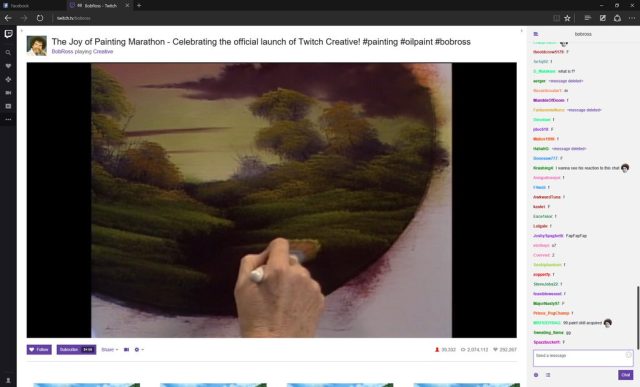Favorite this page with the star icon
640x387 pixels.
coord(567,18)
